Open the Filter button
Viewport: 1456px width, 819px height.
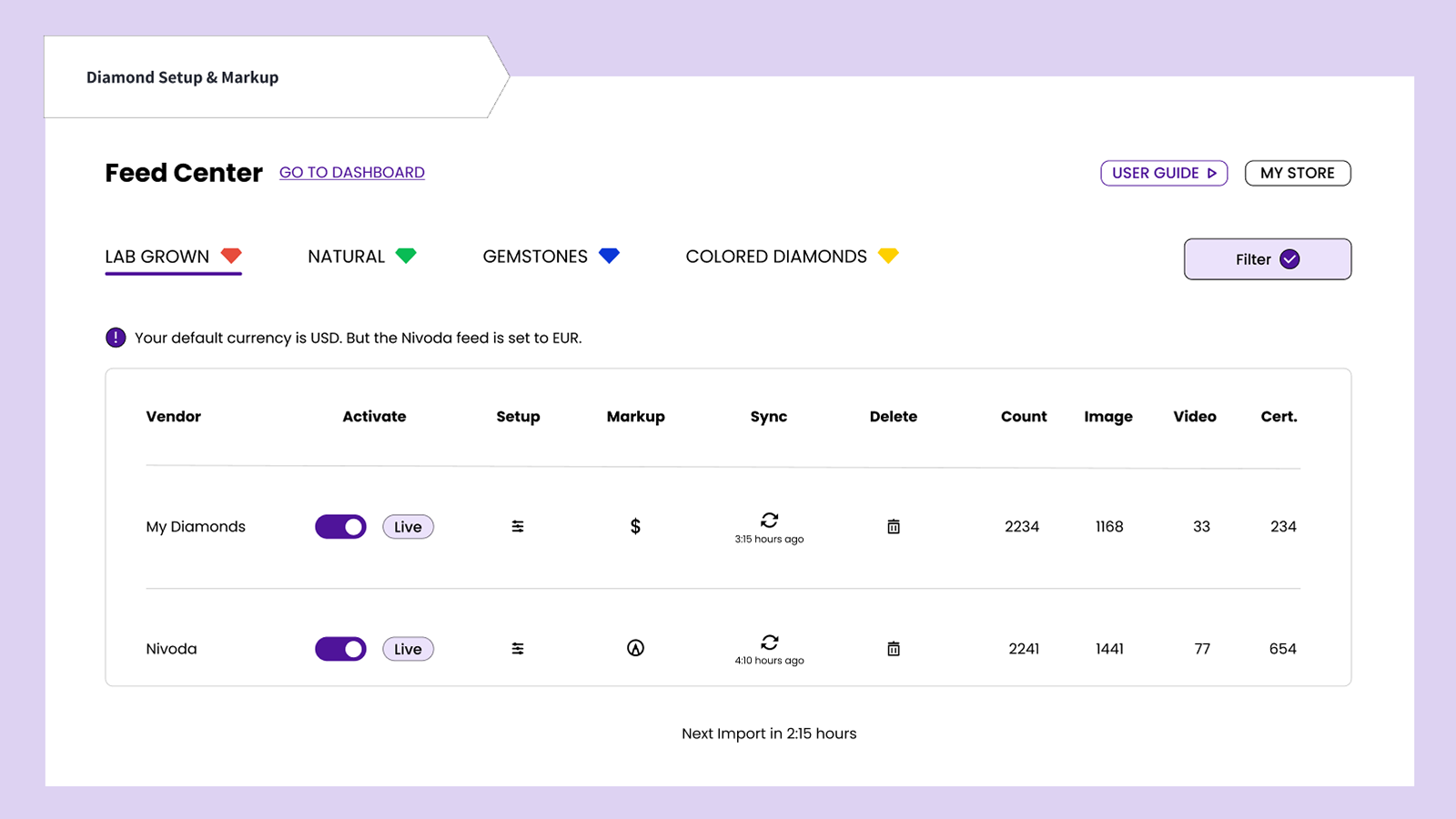pyautogui.click(x=1268, y=259)
